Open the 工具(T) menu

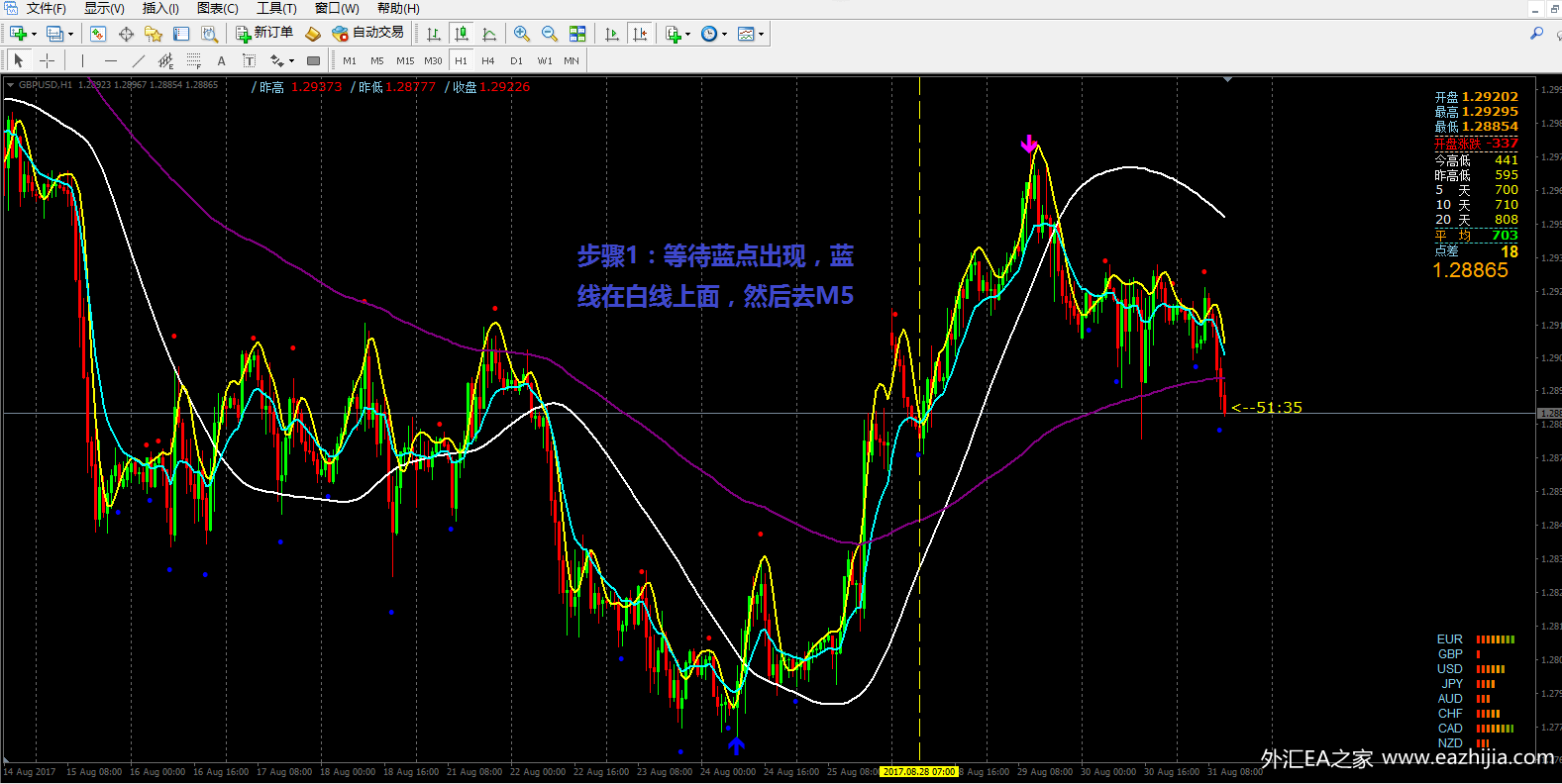(276, 8)
